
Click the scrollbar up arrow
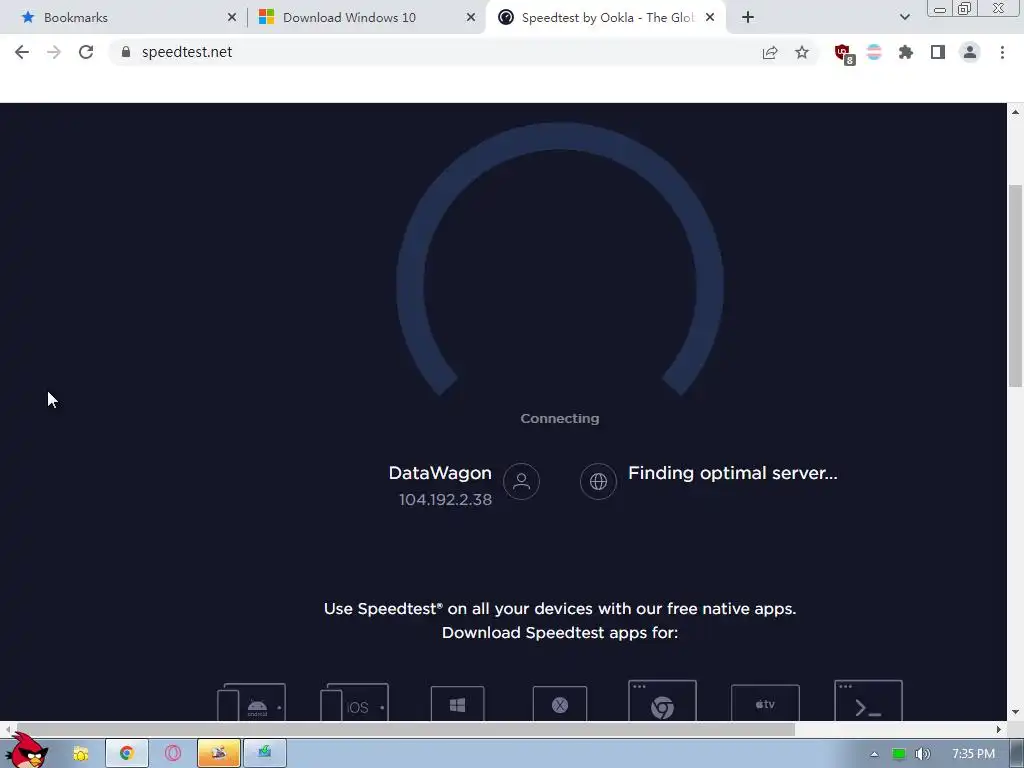coord(1015,112)
